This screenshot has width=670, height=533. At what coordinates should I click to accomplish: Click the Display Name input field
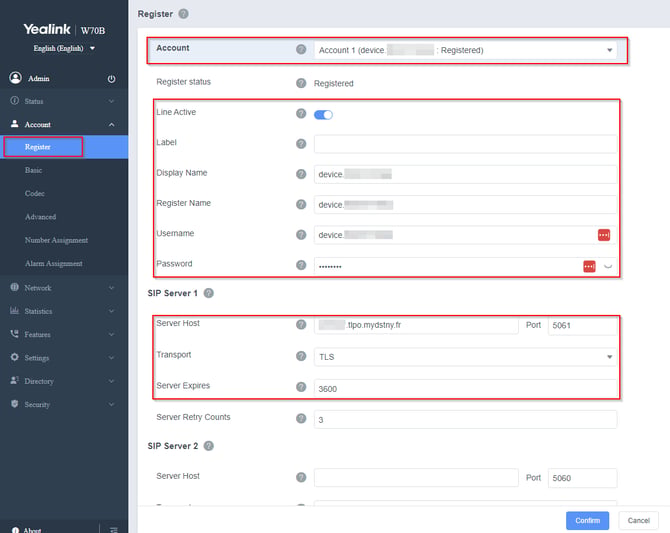click(465, 174)
